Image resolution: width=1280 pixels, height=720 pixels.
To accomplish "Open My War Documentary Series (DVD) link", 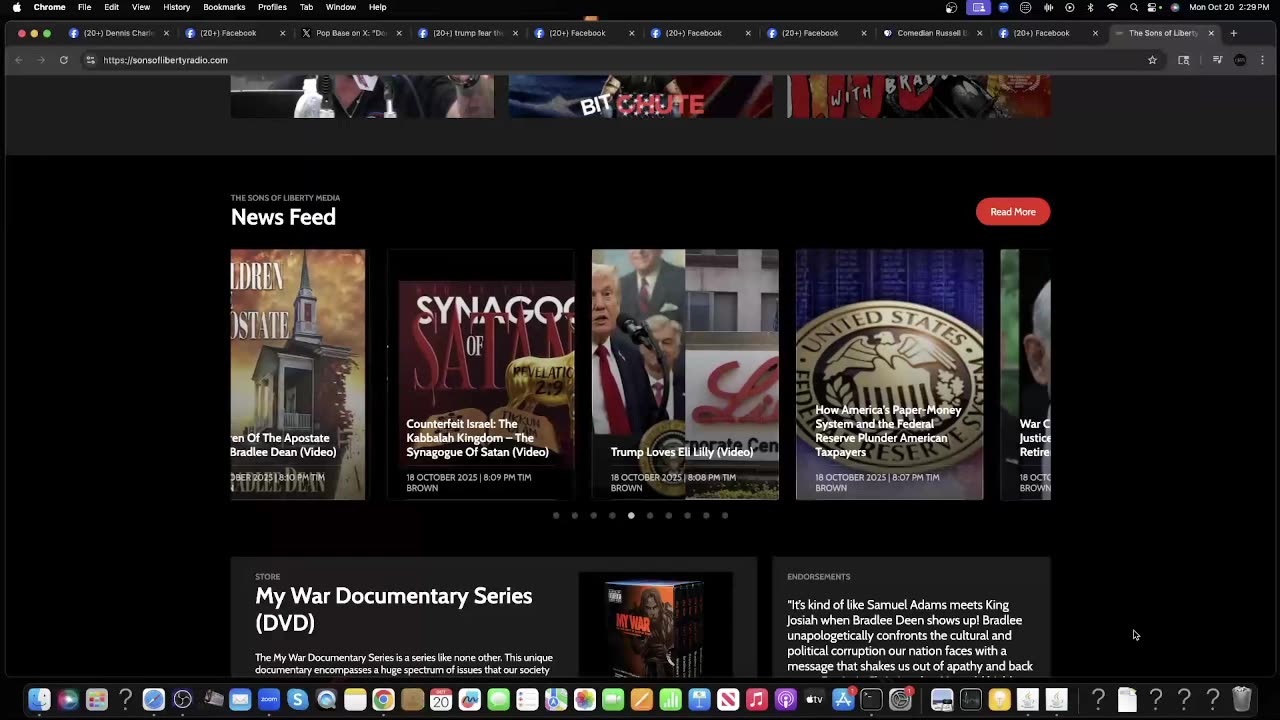I will (393, 609).
